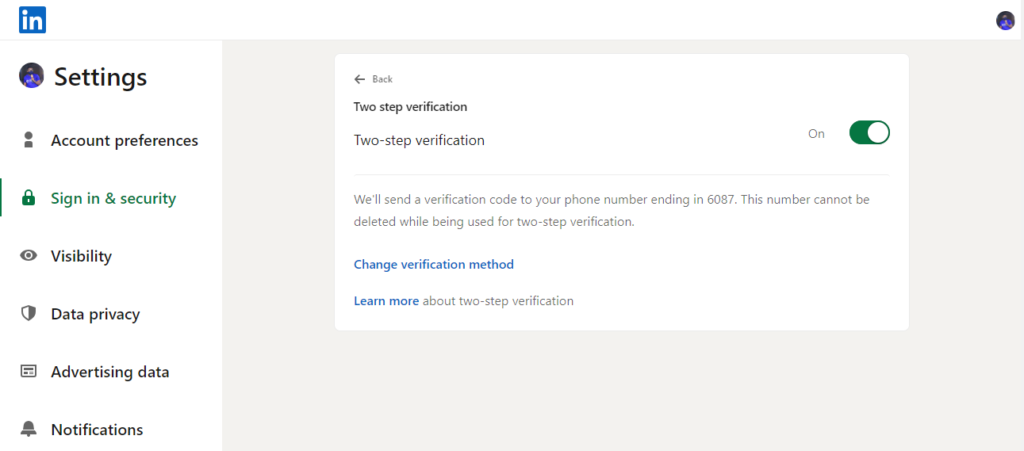This screenshot has height=451, width=1024.
Task: Select the profile picture beside Settings heading
Action: tap(31, 76)
